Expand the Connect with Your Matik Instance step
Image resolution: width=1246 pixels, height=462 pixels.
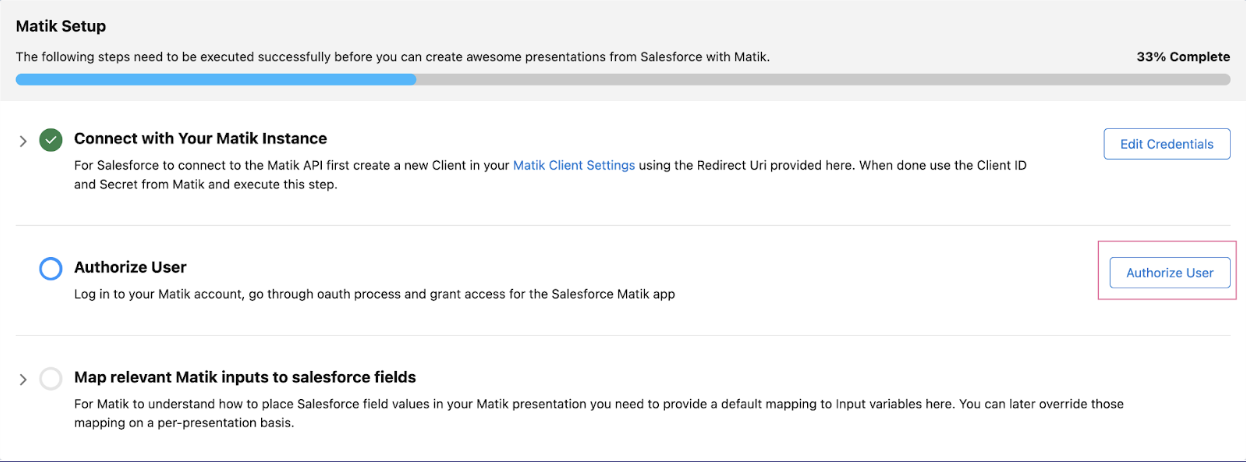(23, 141)
